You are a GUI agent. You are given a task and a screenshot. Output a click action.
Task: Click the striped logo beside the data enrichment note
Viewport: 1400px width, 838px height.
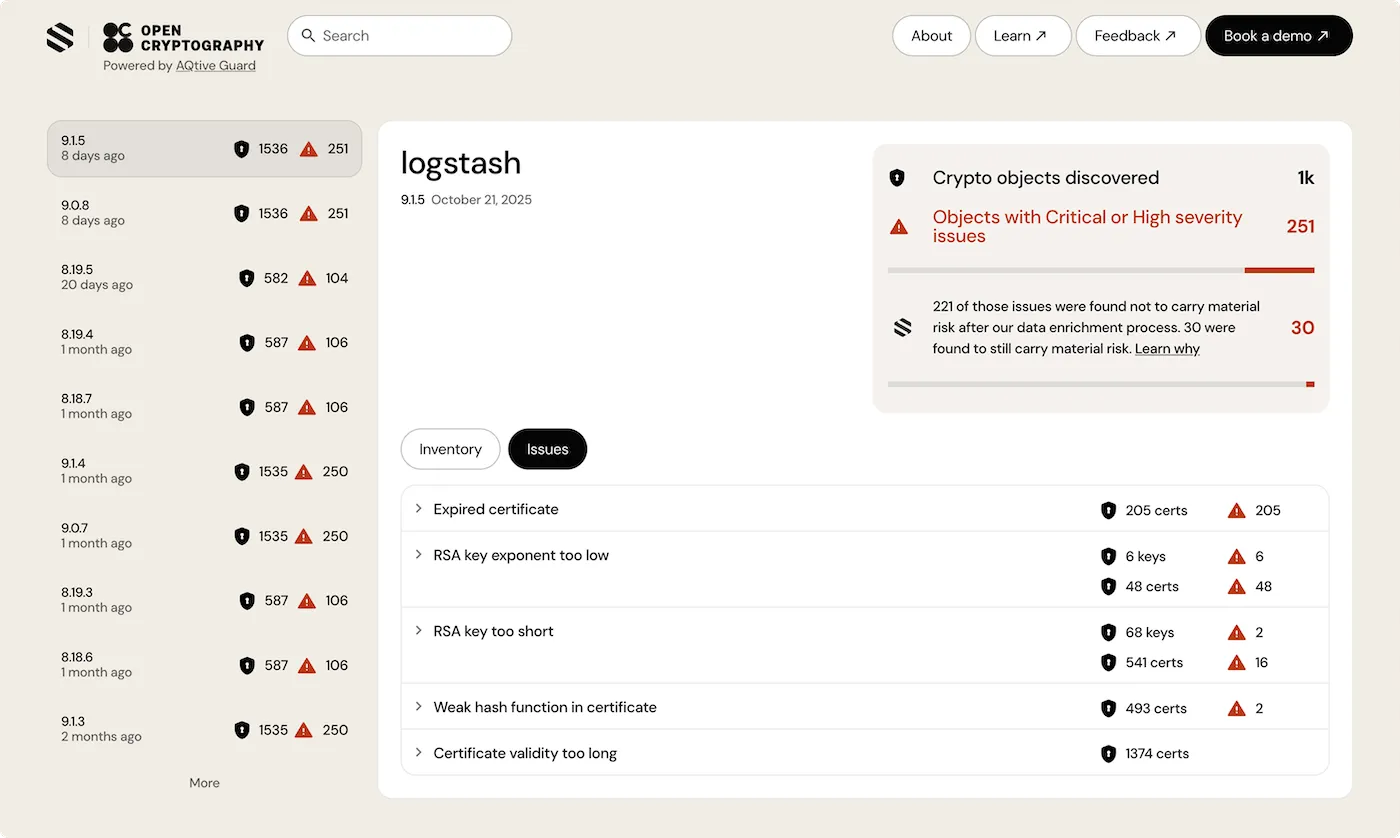(x=903, y=328)
